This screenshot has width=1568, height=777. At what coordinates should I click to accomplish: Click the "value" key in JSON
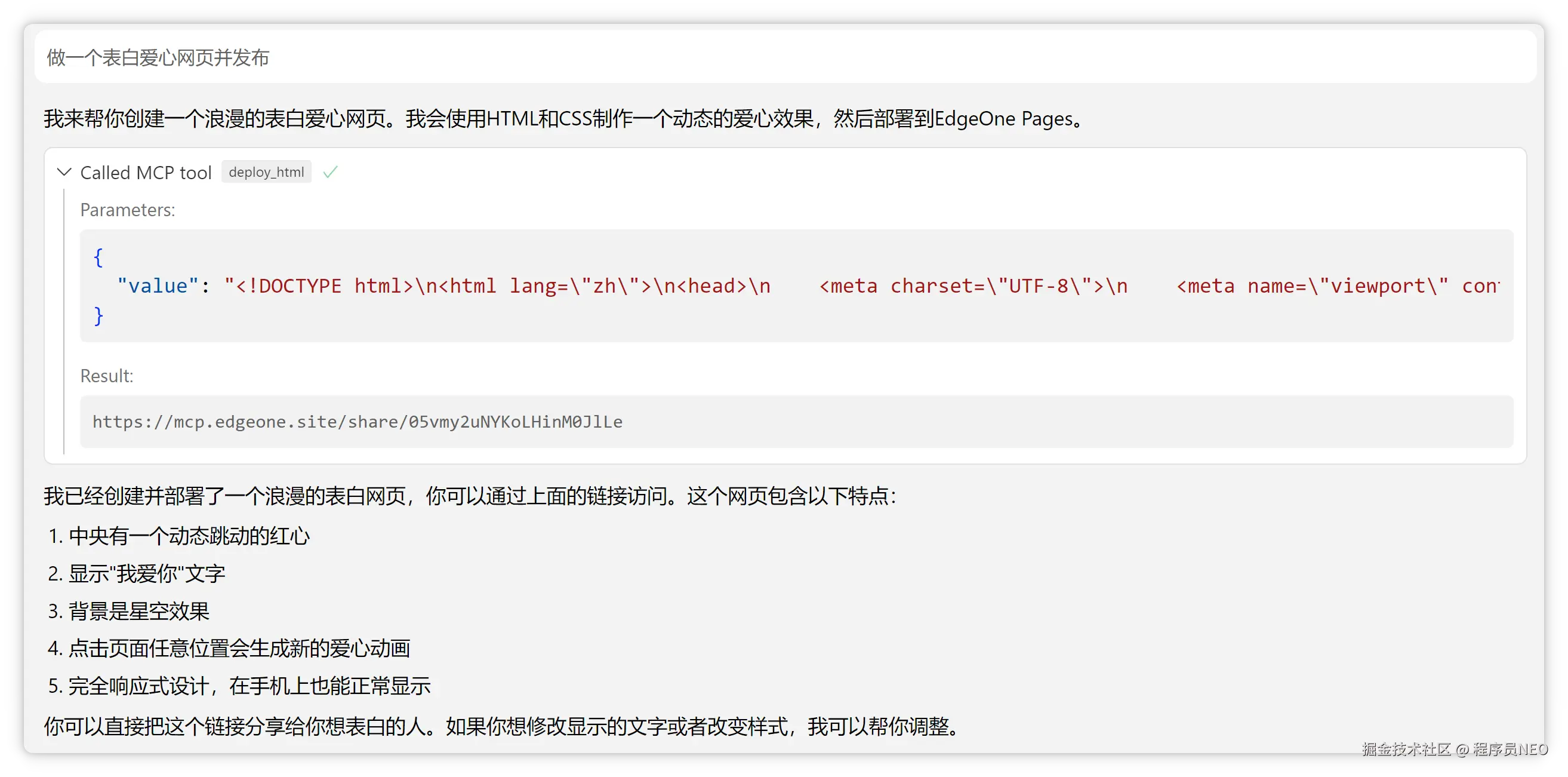point(158,285)
